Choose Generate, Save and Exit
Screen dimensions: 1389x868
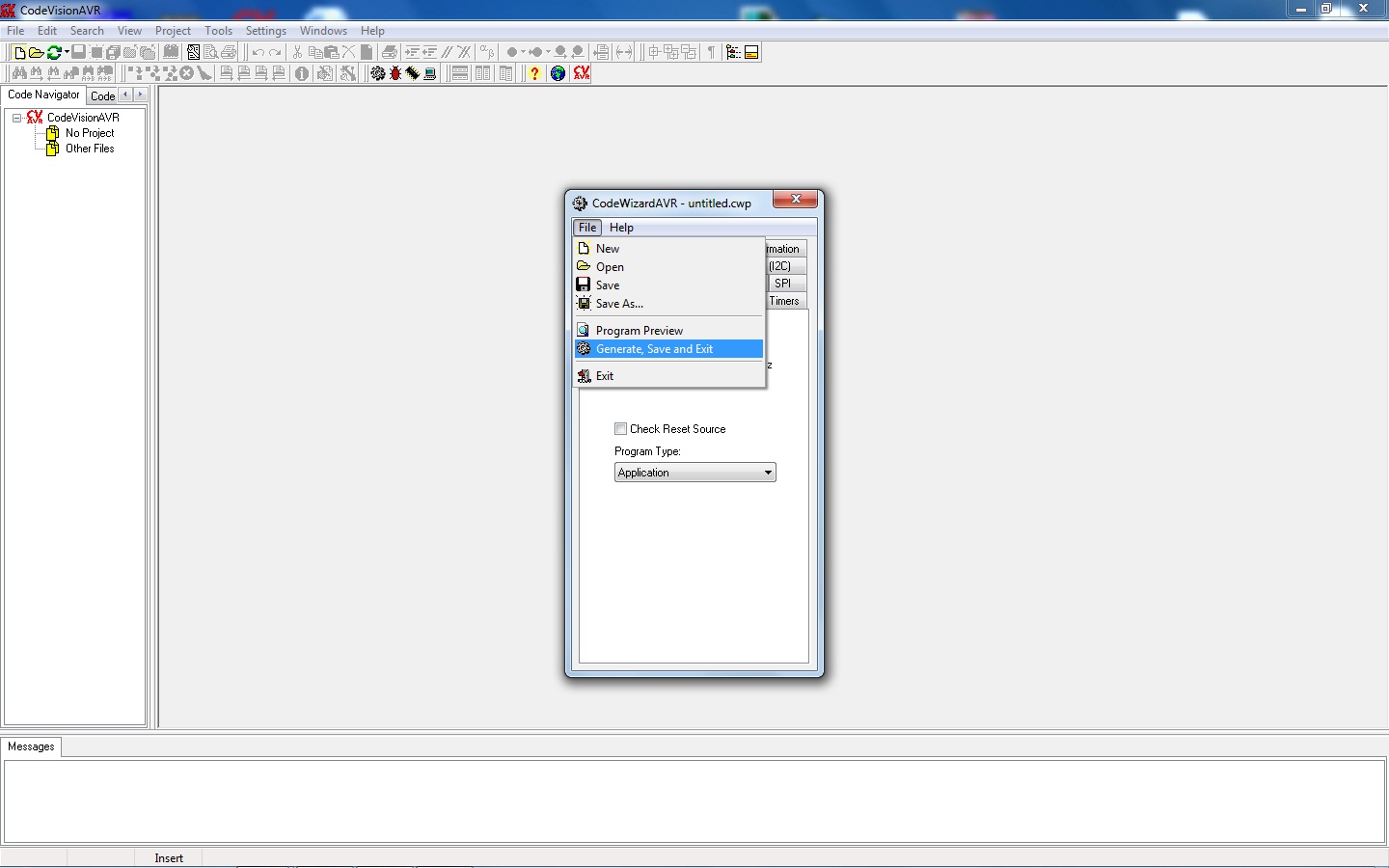(x=654, y=349)
